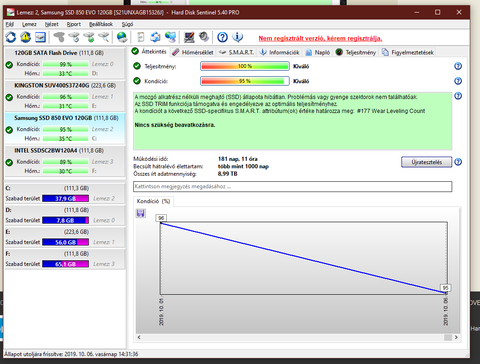
Task: Select the 120GB SATA Flash Drive disk
Action: (65, 63)
